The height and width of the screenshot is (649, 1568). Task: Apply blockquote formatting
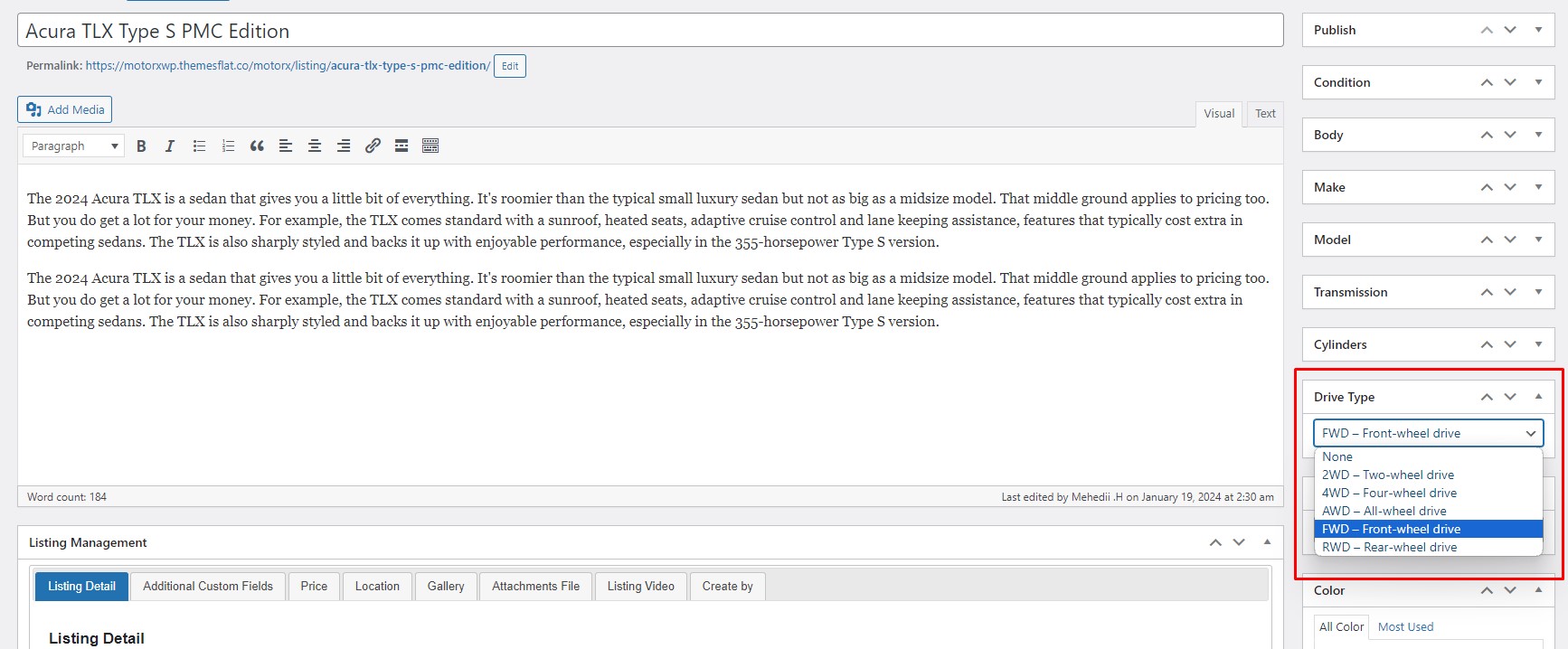click(x=257, y=146)
